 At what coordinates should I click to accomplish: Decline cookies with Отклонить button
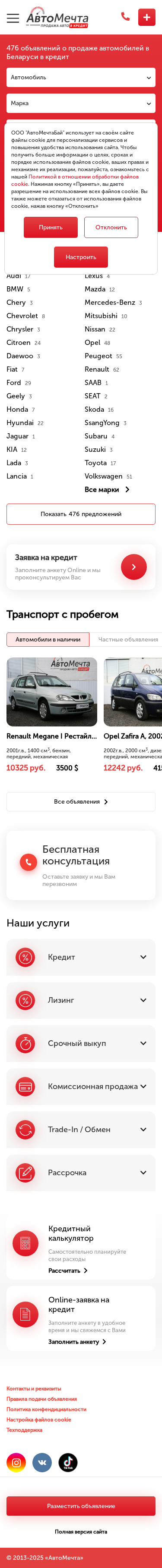pos(111,227)
